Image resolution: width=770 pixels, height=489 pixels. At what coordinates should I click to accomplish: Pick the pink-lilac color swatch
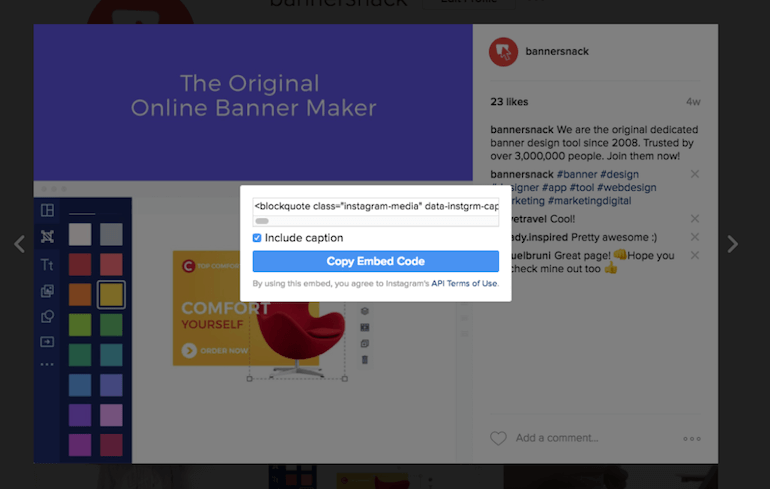[x=111, y=415]
